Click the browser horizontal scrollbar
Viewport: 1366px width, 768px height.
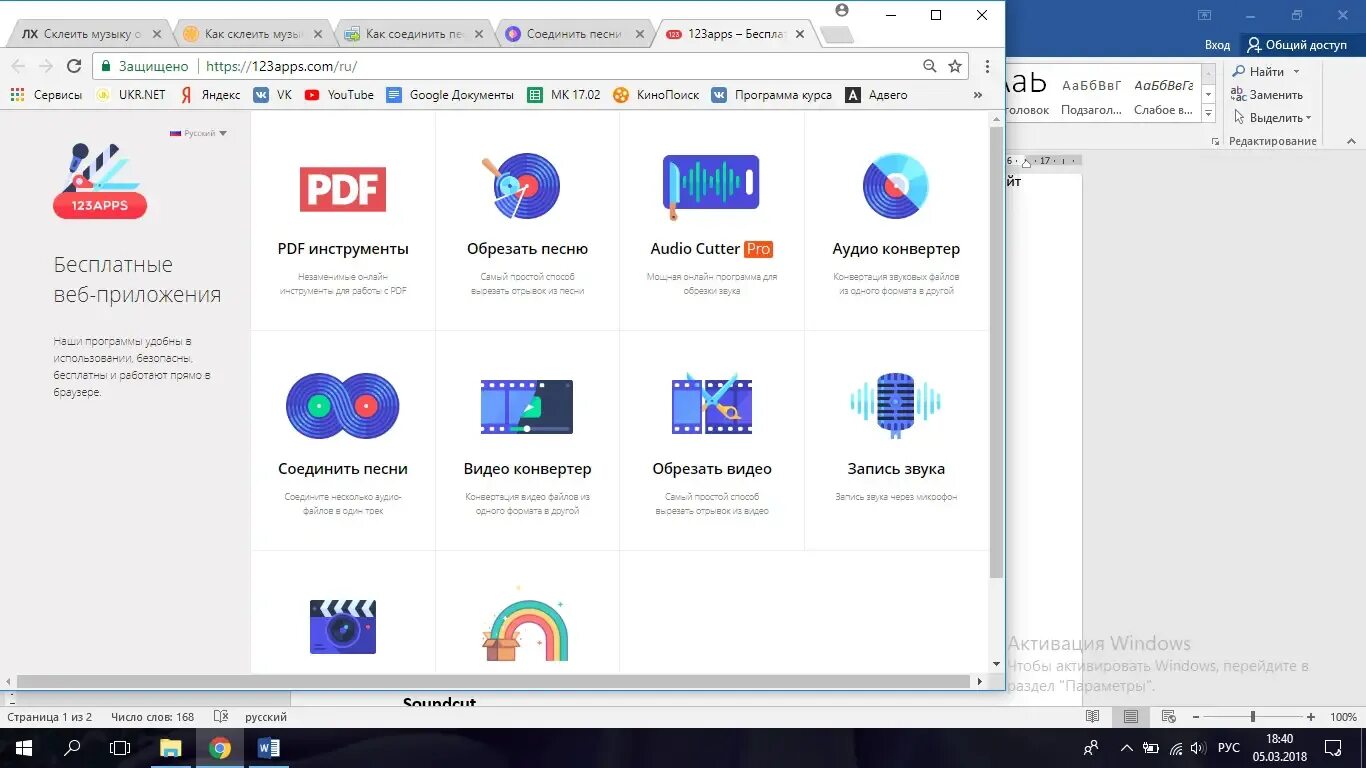[x=494, y=681]
